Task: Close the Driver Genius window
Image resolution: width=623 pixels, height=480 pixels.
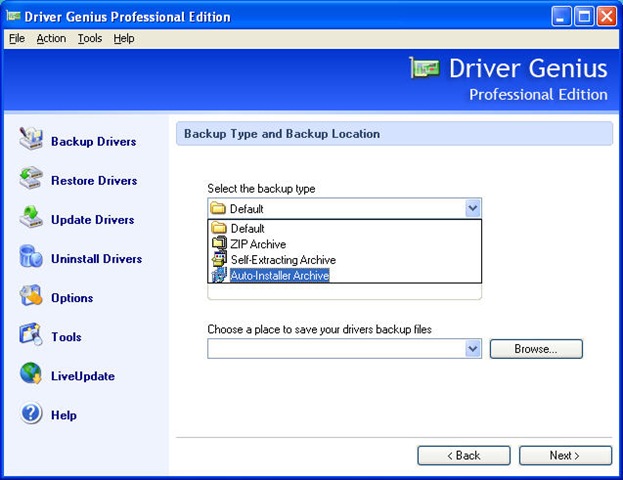Action: 607,16
